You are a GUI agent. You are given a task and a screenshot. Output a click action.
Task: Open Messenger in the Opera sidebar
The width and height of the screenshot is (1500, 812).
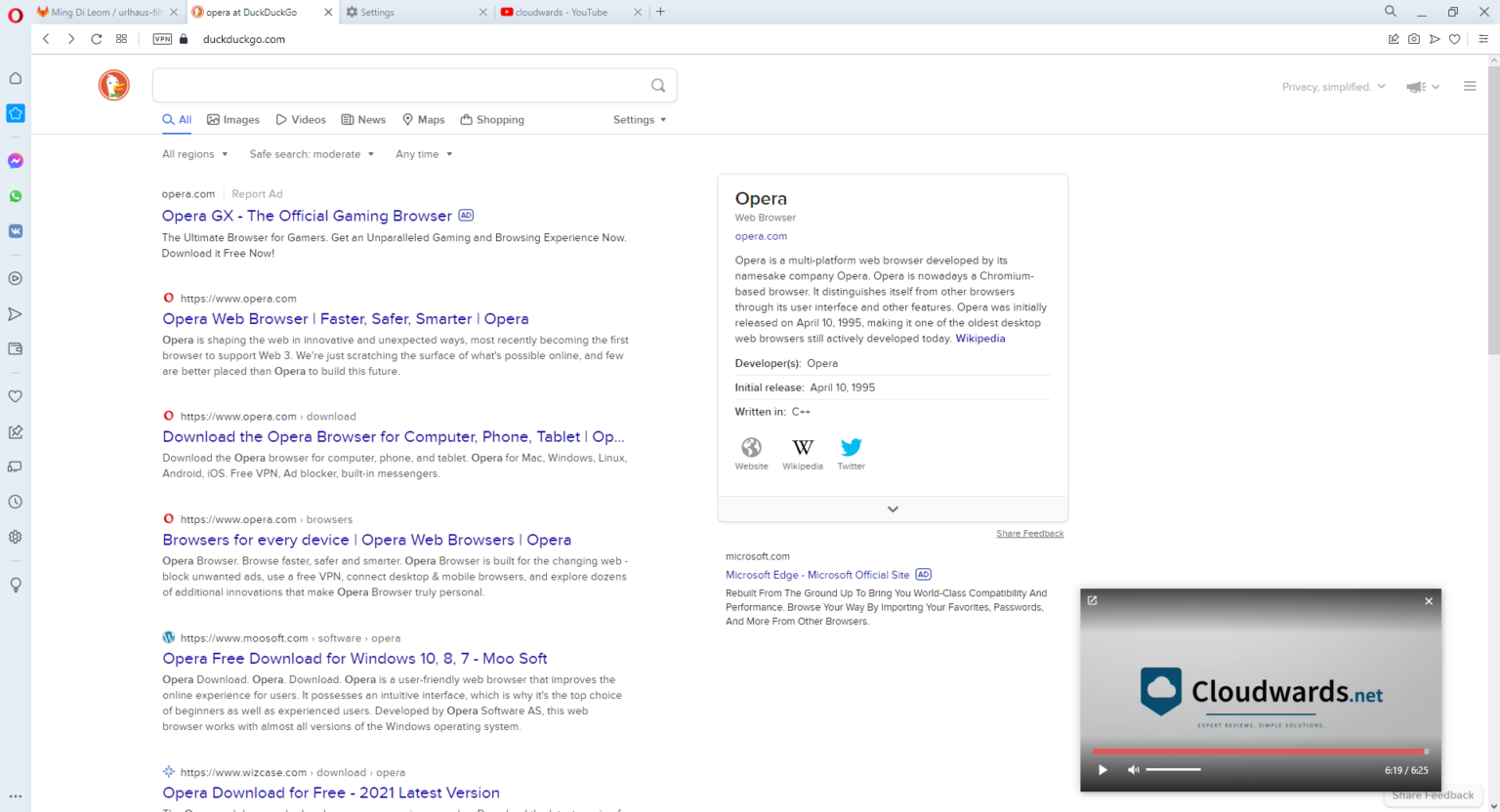click(16, 161)
